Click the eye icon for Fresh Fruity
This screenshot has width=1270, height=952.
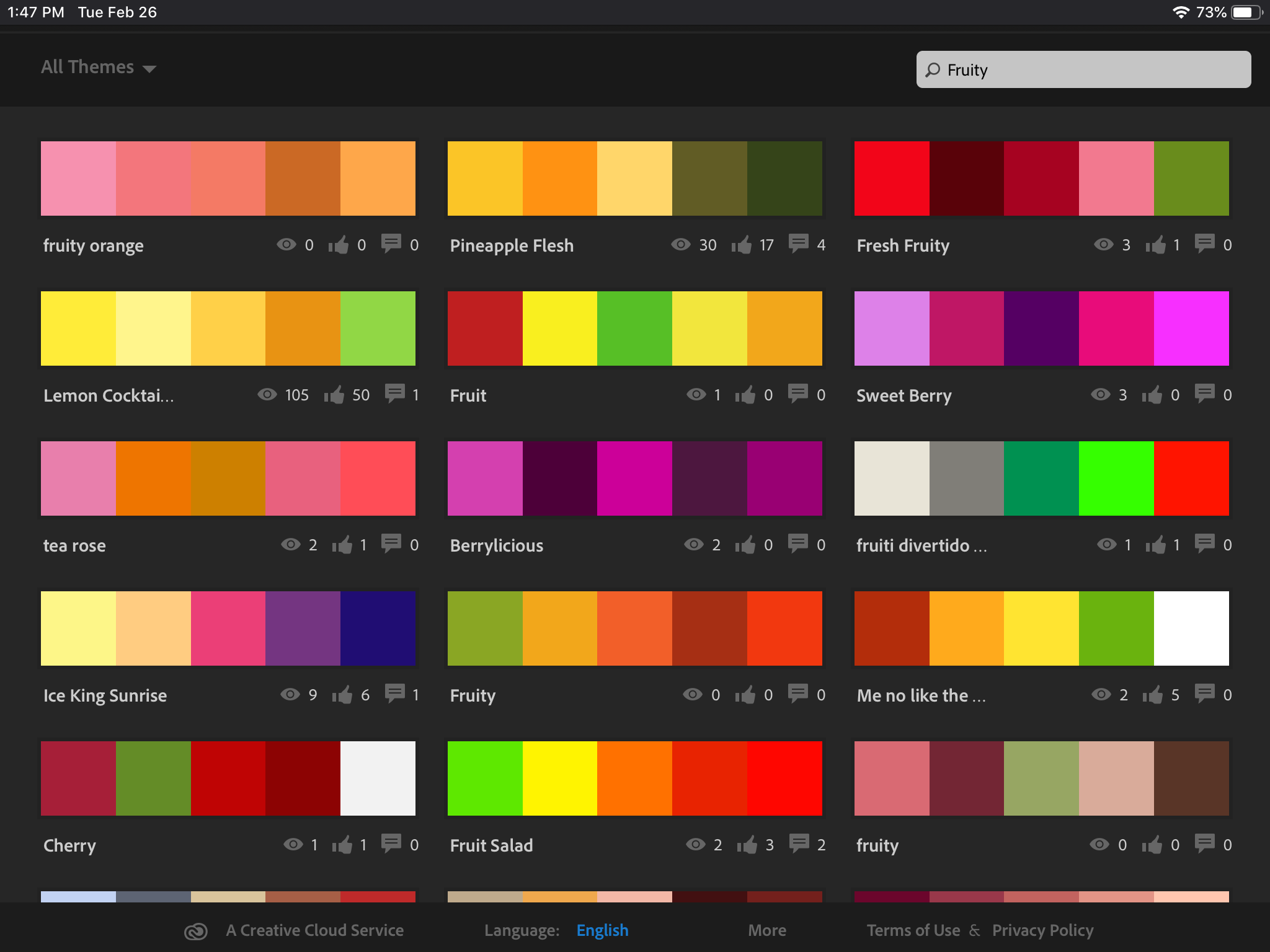pyautogui.click(x=1104, y=244)
